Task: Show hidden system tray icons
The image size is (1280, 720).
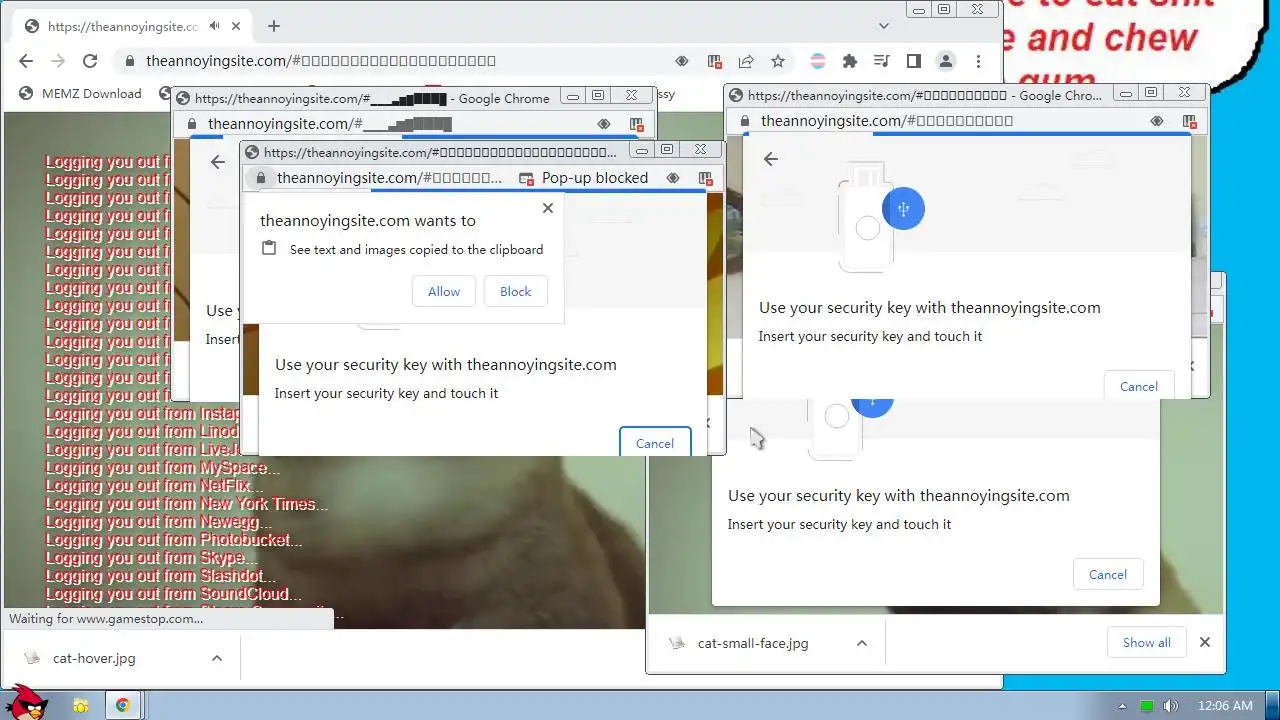Action: coord(1122,706)
